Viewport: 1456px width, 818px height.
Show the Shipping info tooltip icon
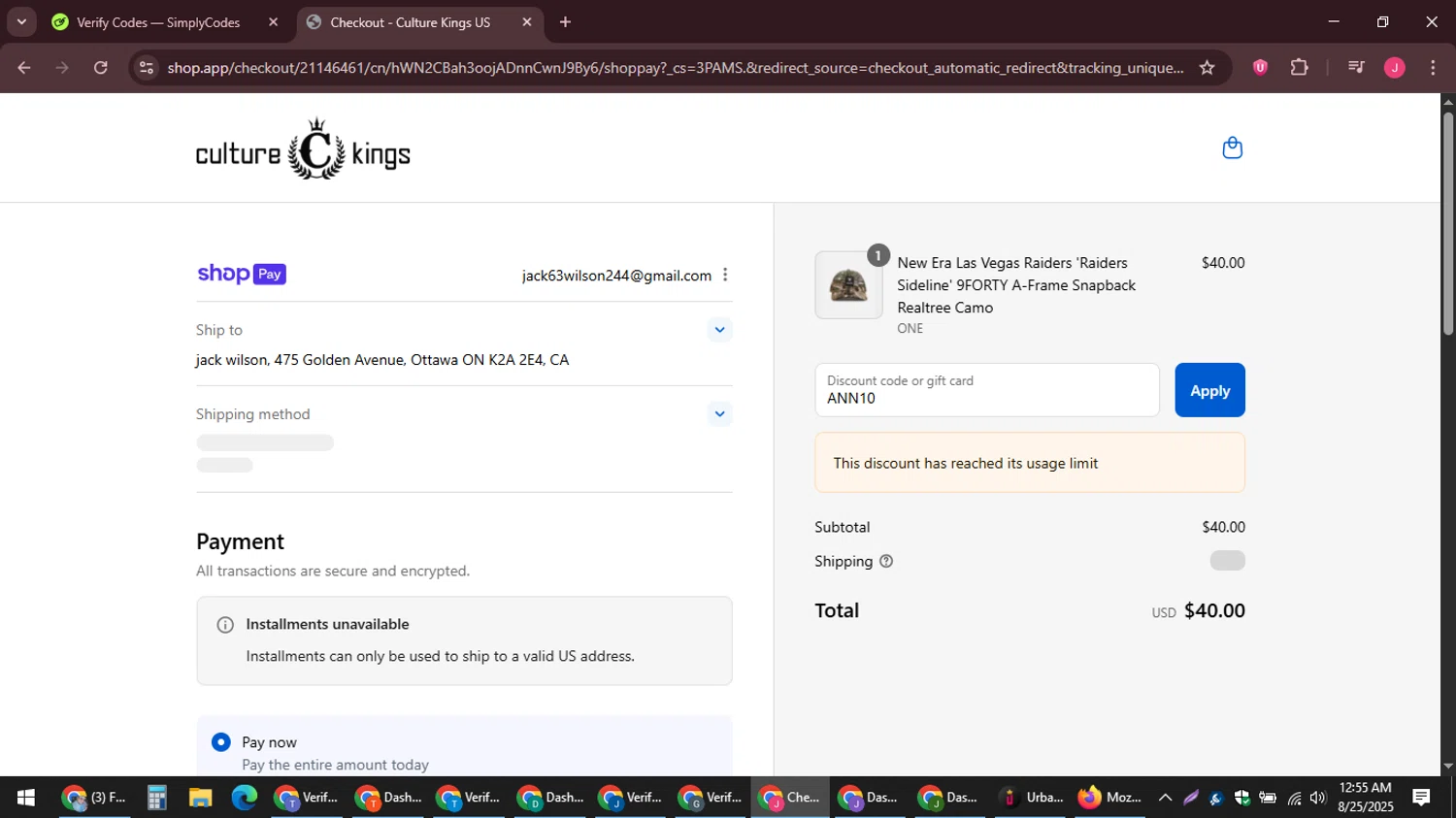pyautogui.click(x=886, y=561)
